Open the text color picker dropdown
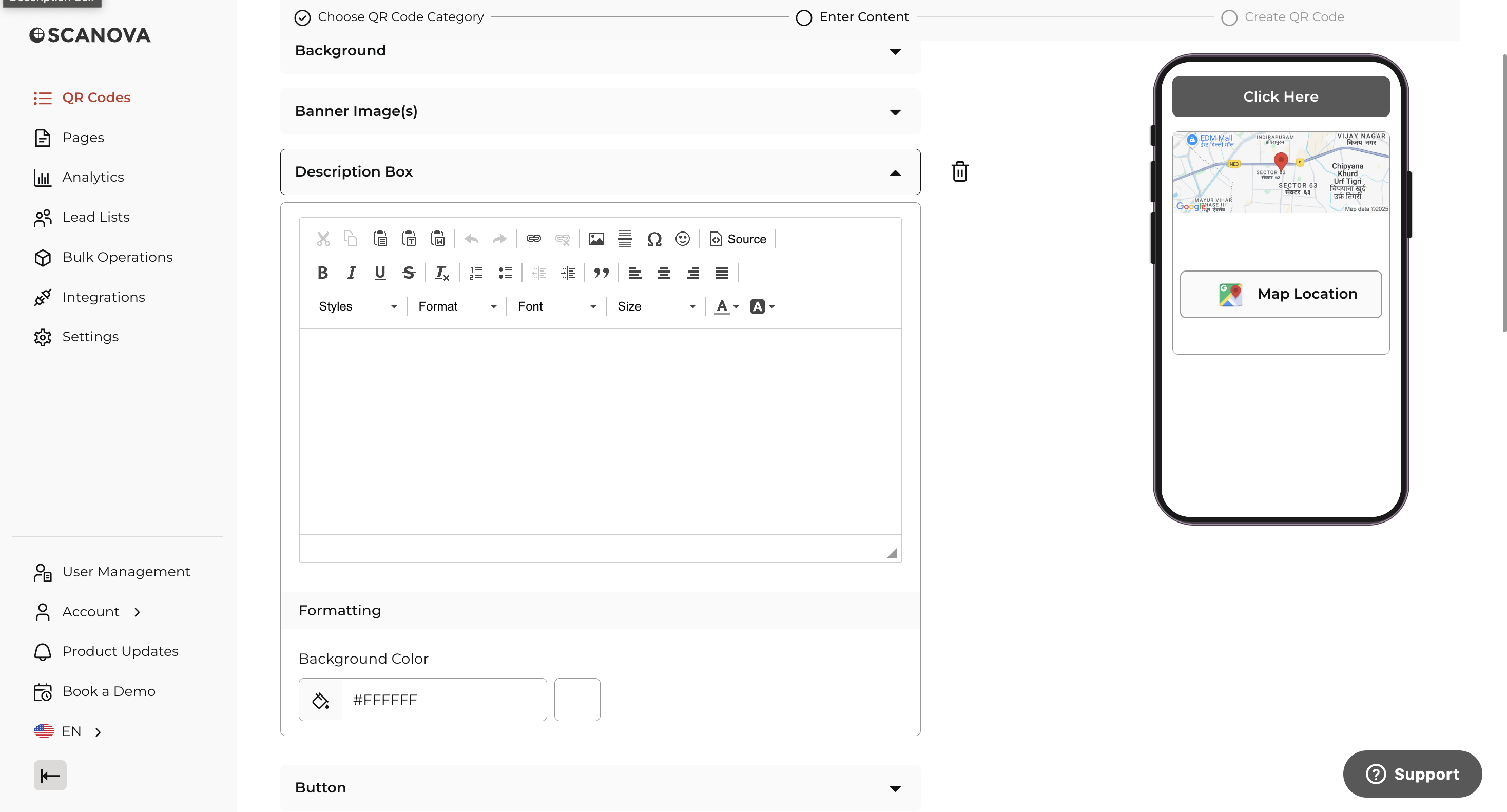Image resolution: width=1507 pixels, height=812 pixels. 727,306
